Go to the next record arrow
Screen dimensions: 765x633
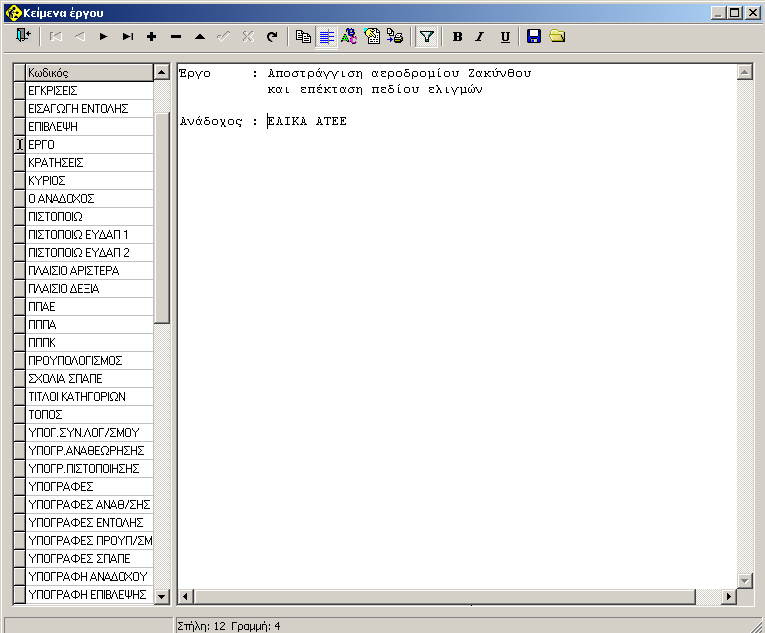(103, 37)
